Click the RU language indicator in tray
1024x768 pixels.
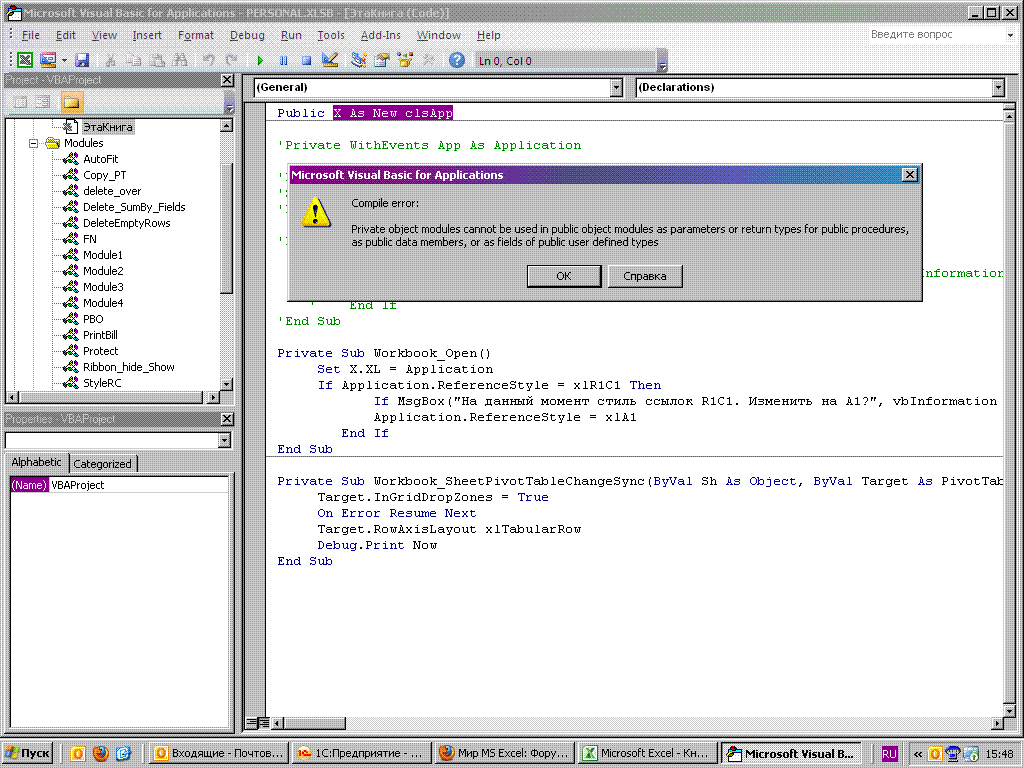coord(889,754)
